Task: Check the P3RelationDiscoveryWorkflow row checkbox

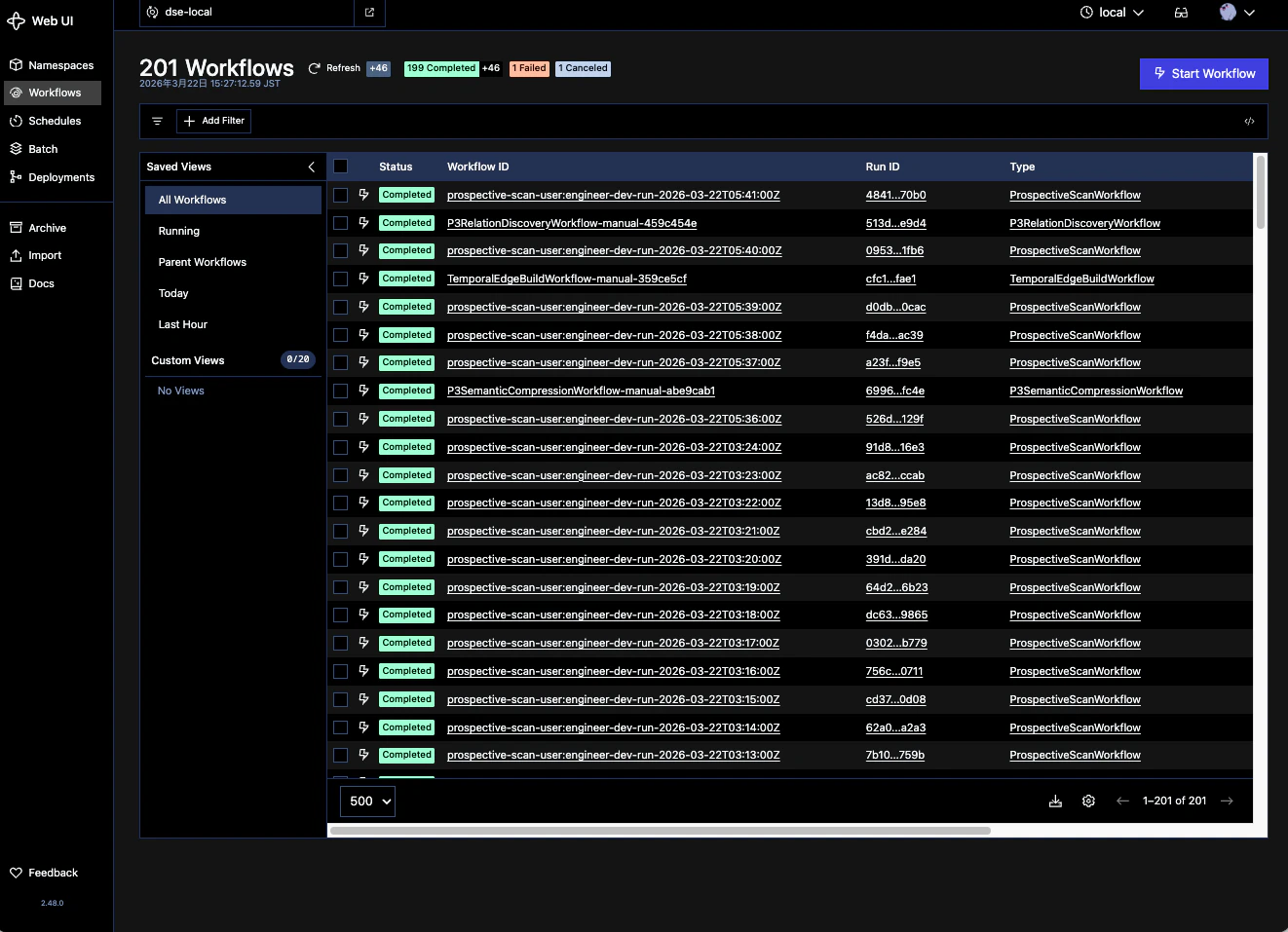Action: point(341,223)
